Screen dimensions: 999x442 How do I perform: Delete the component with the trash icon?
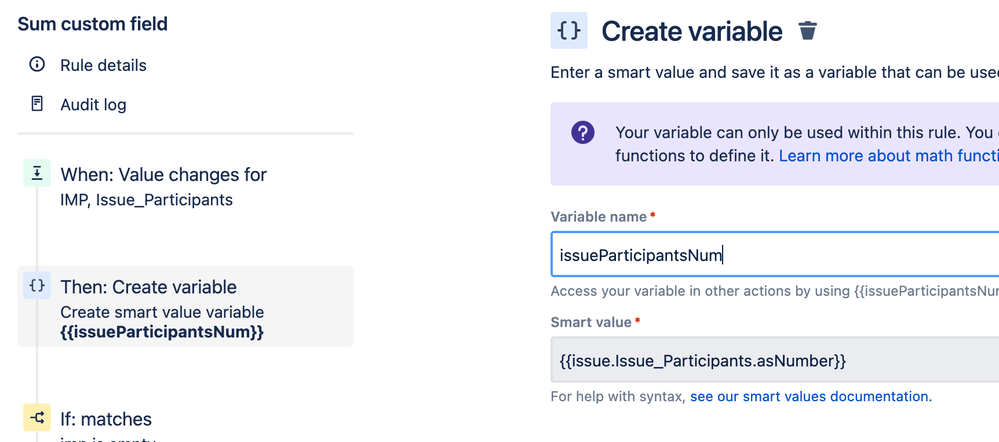808,31
